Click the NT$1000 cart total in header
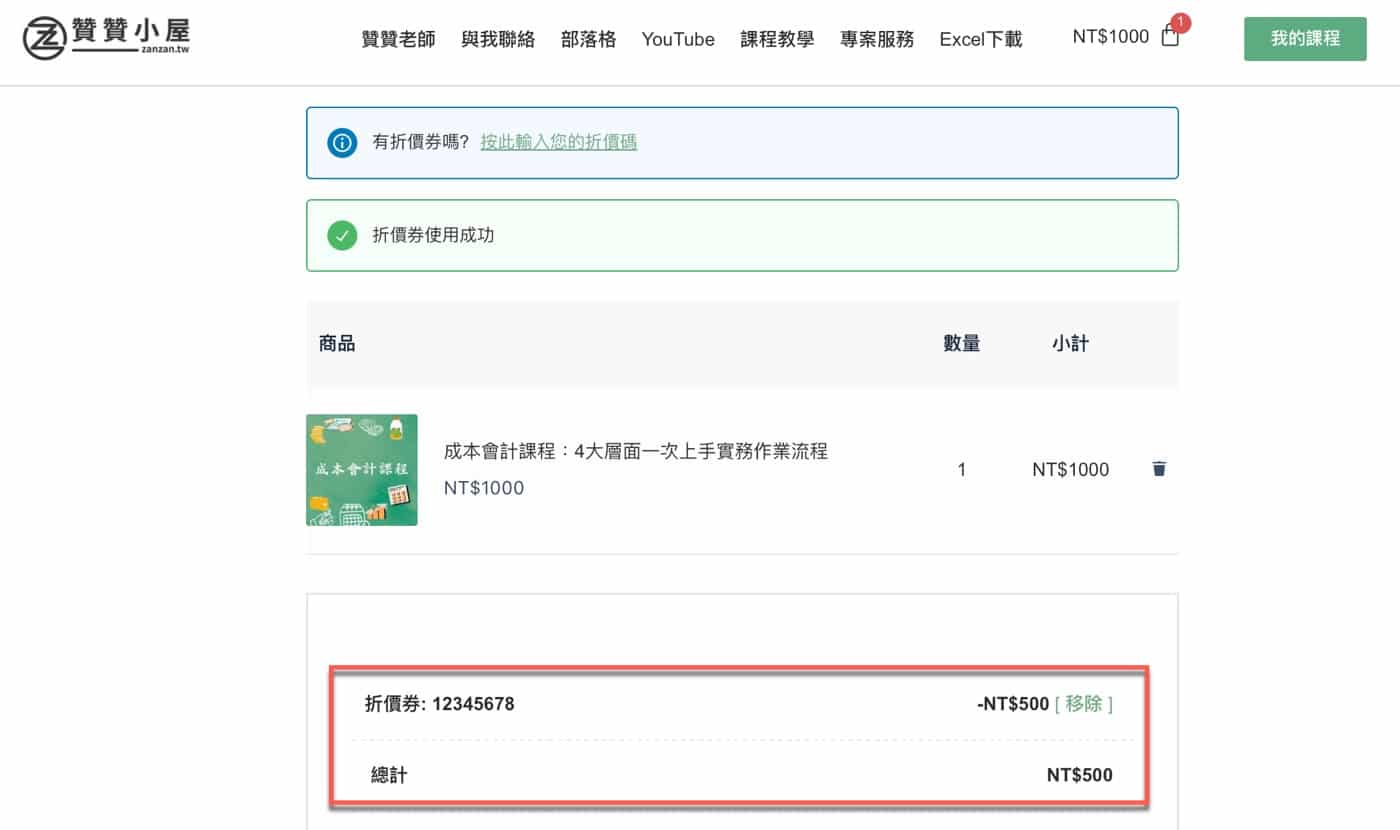Screen dimensions: 1400x830 click(x=1110, y=37)
